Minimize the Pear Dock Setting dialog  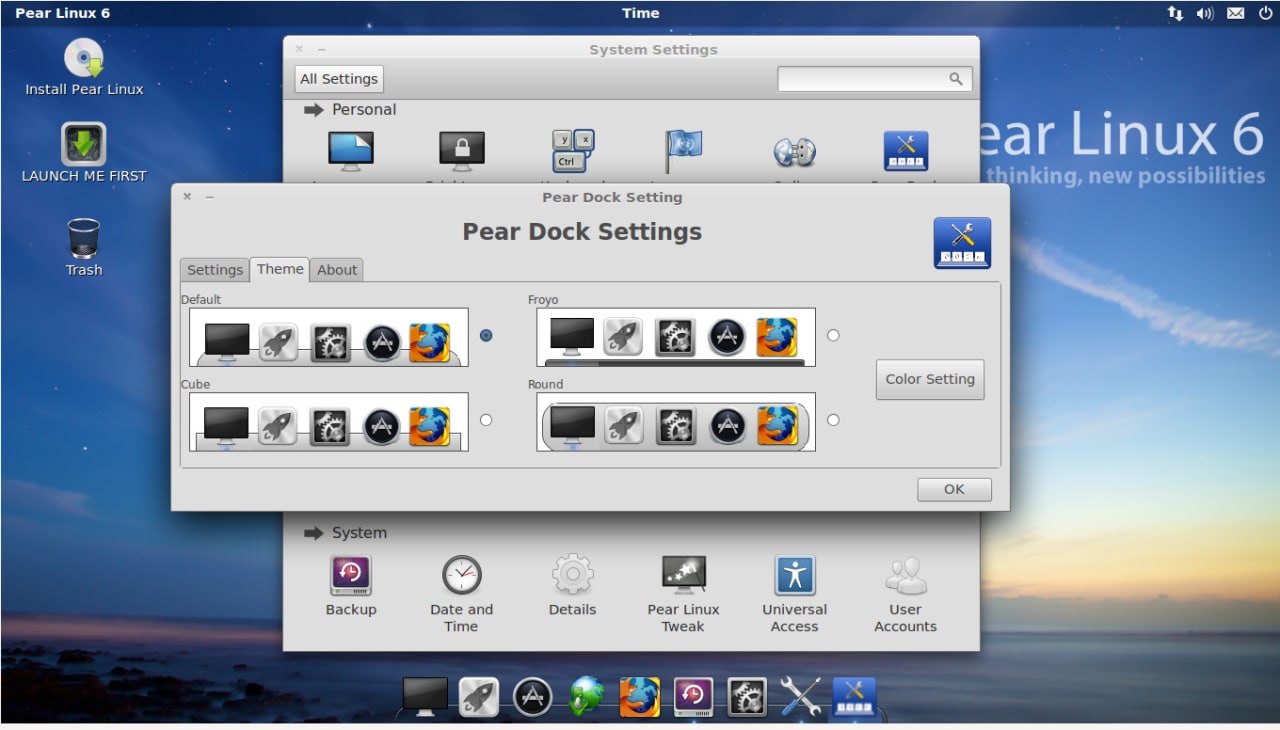click(x=210, y=197)
